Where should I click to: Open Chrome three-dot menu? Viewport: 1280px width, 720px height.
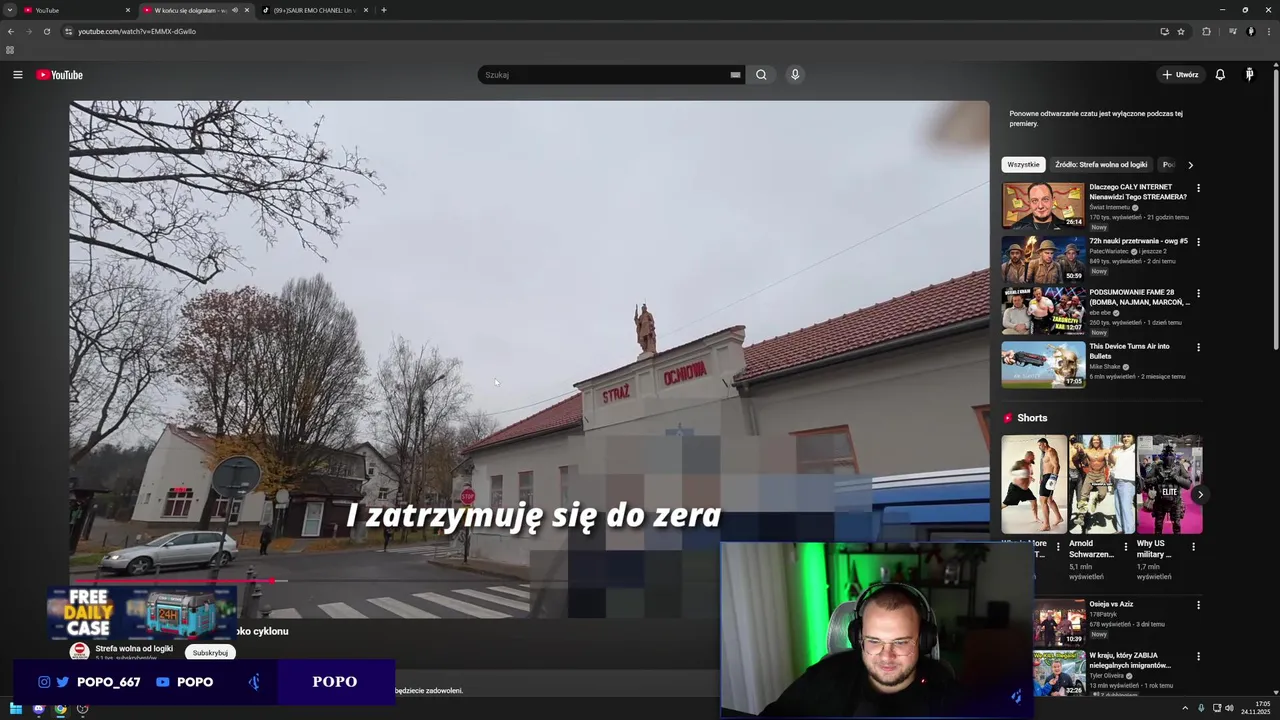(1268, 31)
